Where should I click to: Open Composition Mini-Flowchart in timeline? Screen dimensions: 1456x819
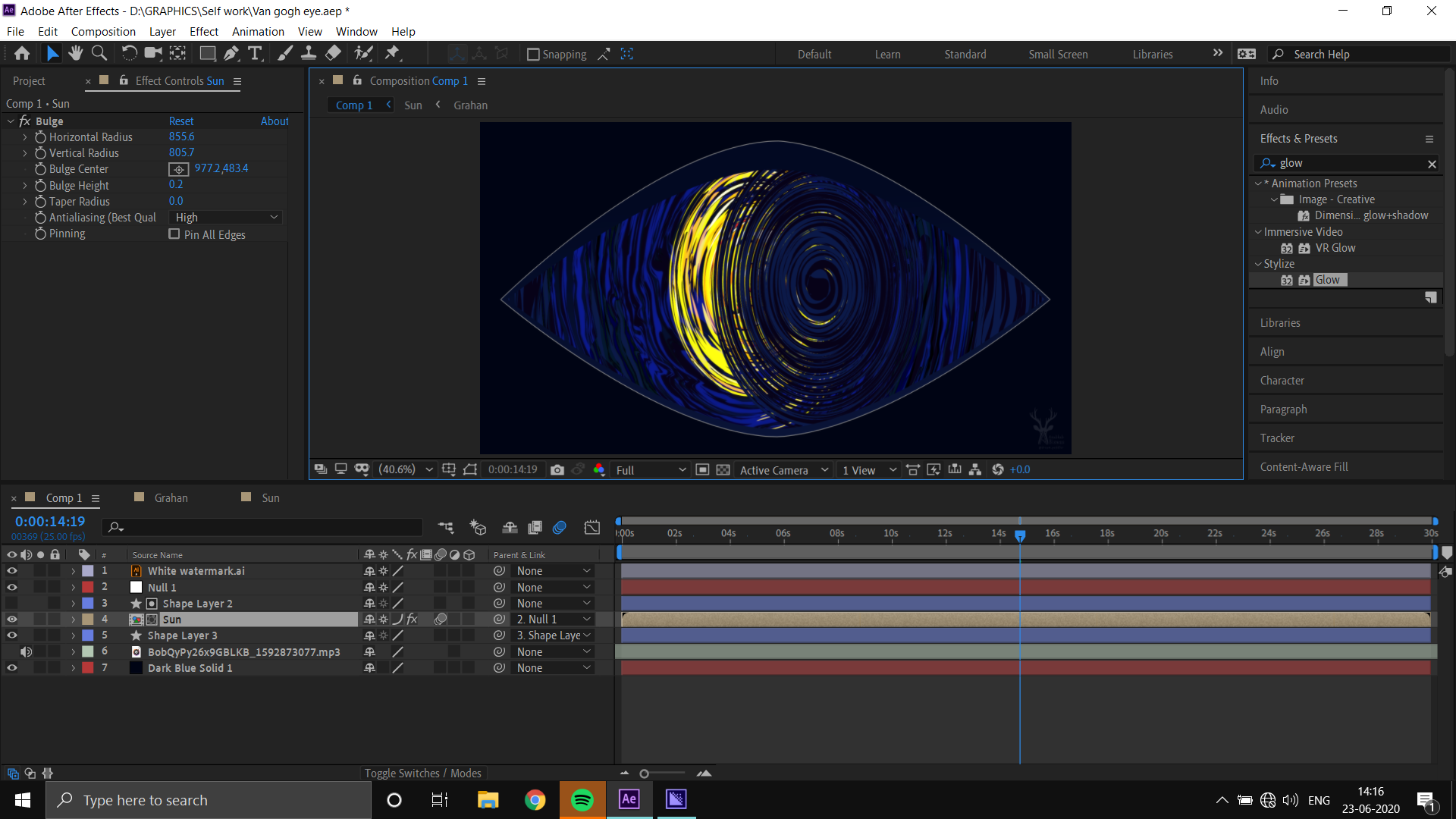[446, 527]
